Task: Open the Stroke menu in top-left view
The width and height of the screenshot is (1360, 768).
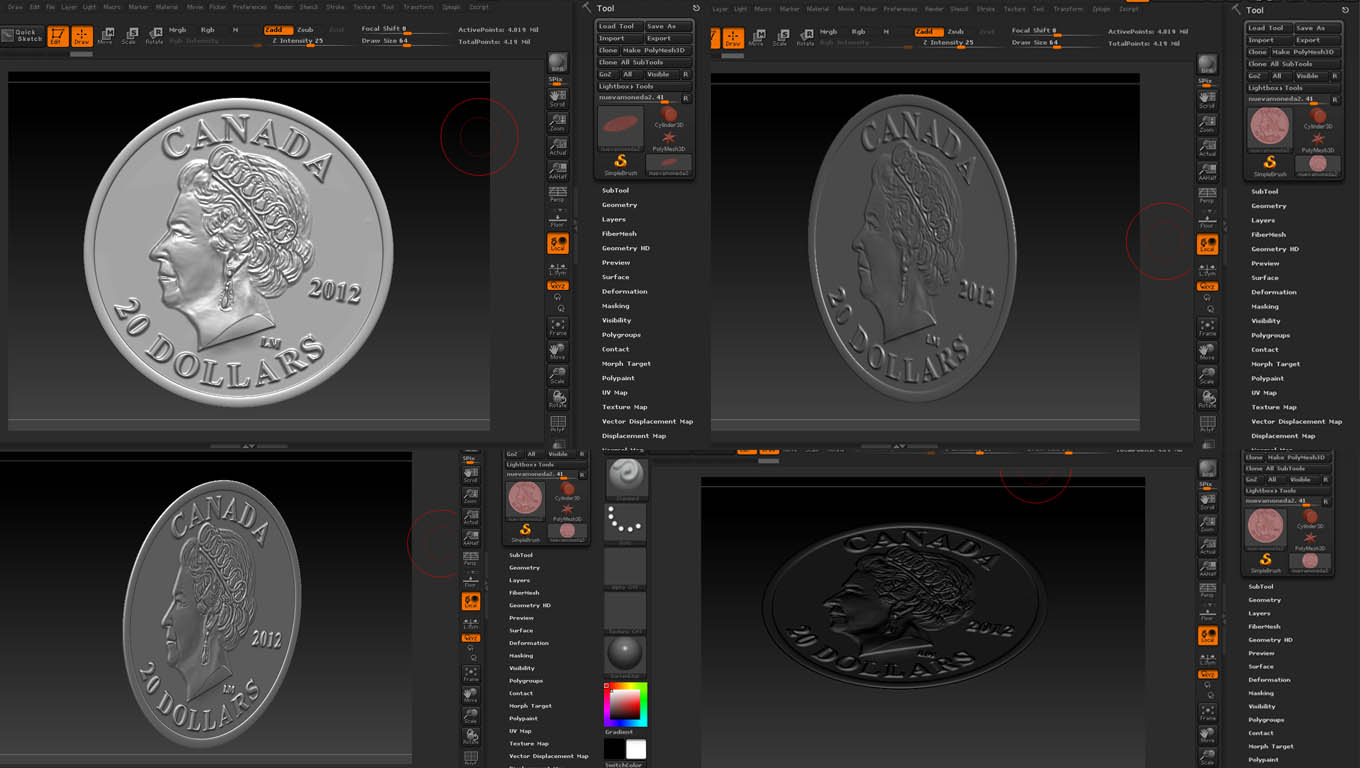Action: [x=334, y=7]
